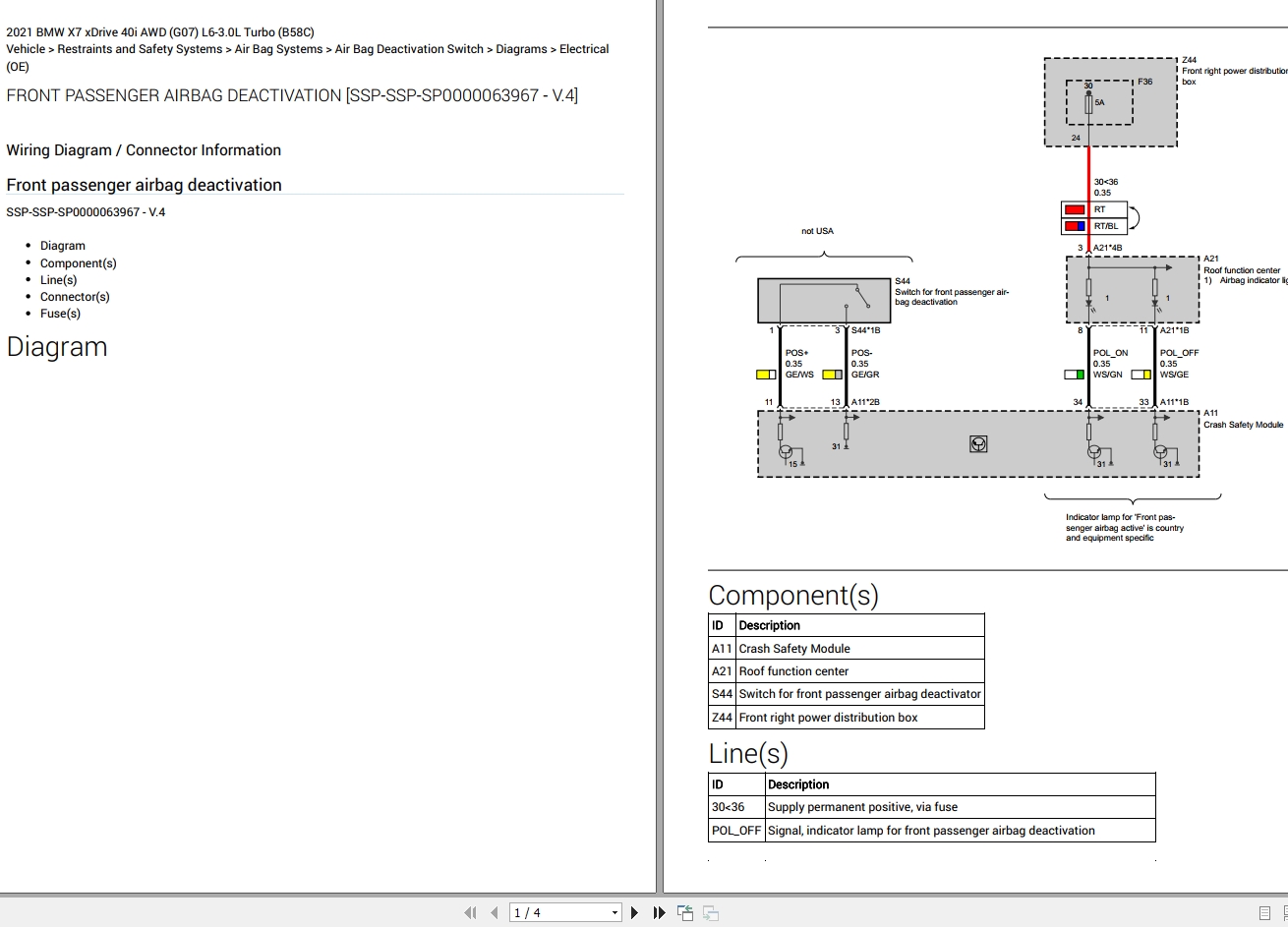Jump to Component(s) section in contents list

pos(79,262)
